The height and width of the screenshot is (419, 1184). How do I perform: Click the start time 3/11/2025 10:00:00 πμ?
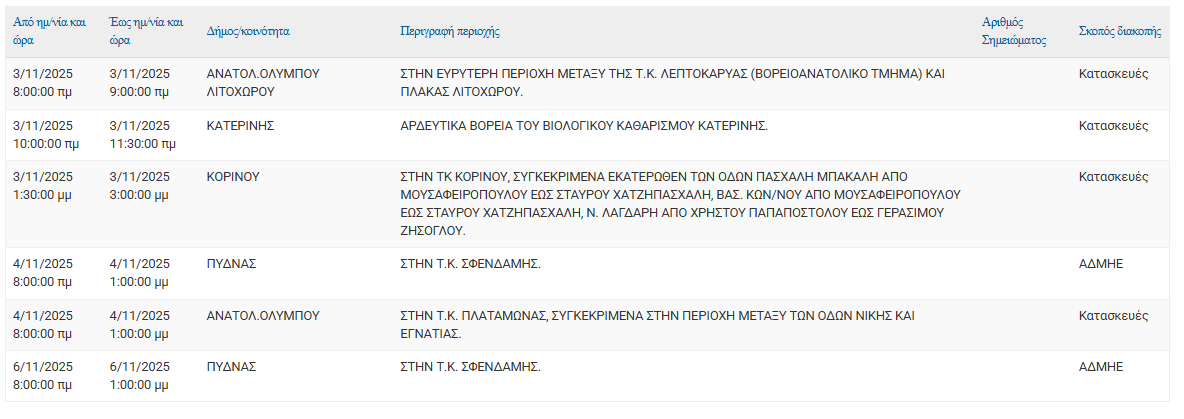tap(43, 134)
